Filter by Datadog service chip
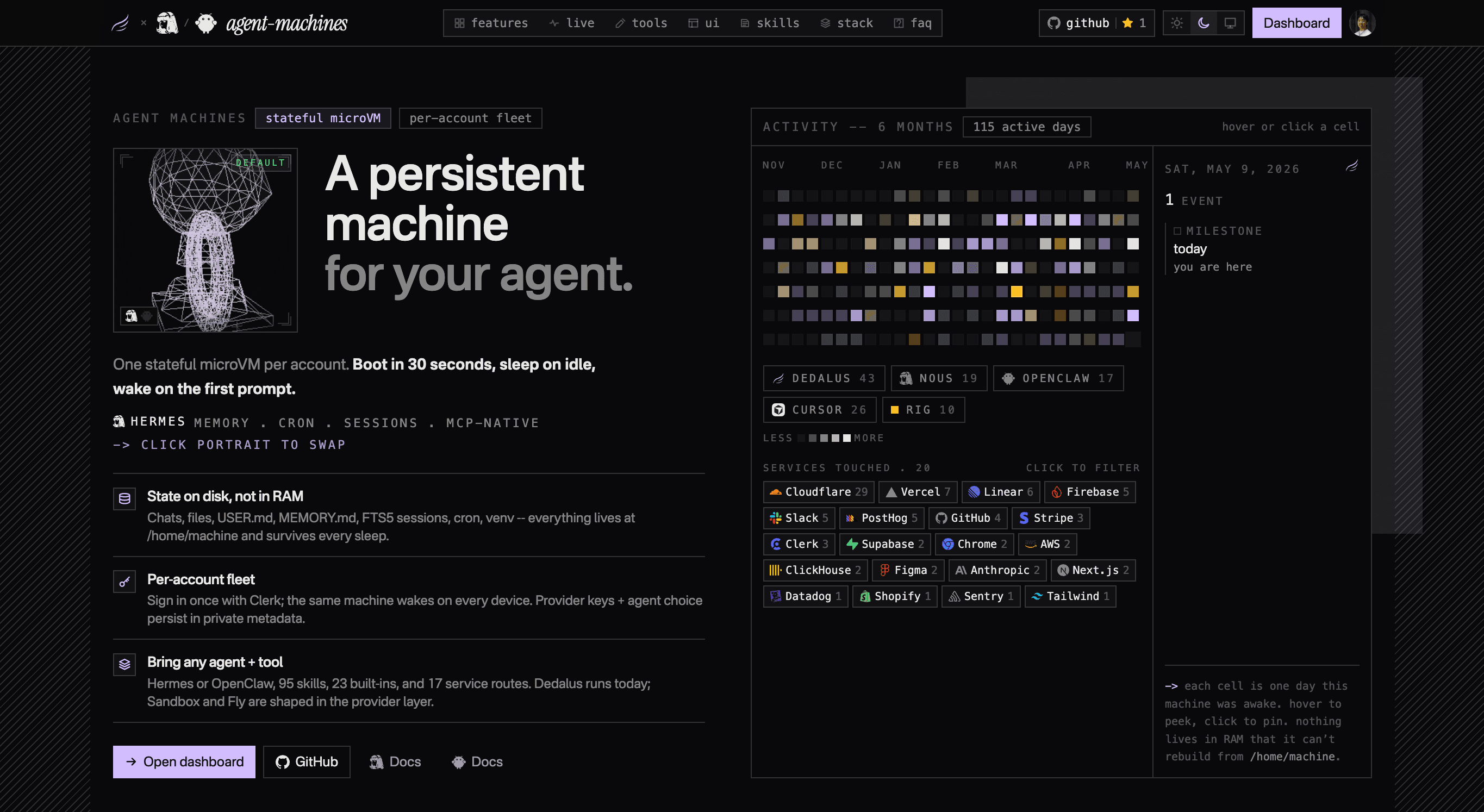This screenshot has height=812, width=1484. tap(806, 596)
